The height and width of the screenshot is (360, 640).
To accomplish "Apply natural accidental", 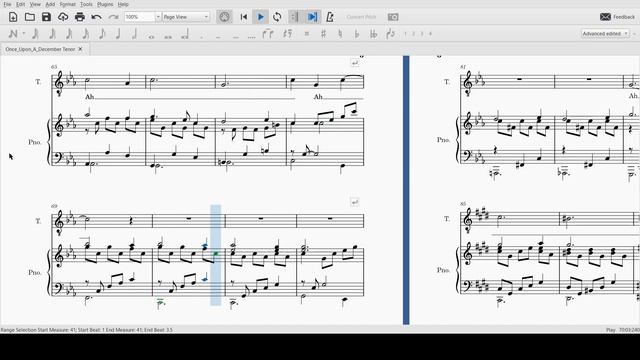I will point(340,34).
